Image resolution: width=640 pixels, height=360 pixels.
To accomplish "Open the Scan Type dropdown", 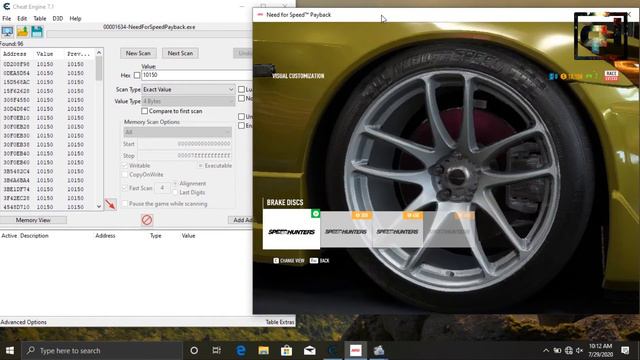I will 188,89.
